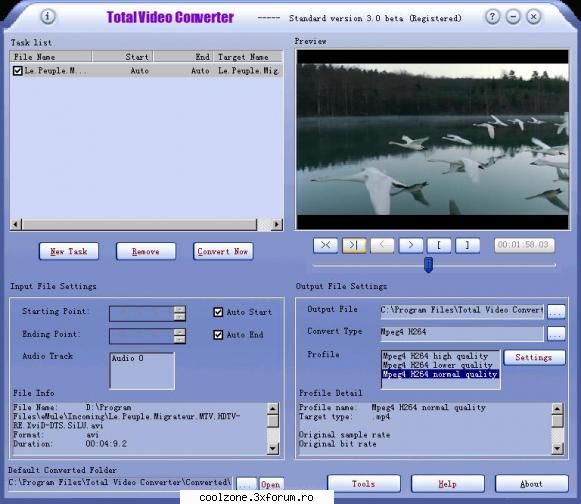Increase Ending Point with up stepper
This screenshot has width=581, height=504.
point(180,332)
